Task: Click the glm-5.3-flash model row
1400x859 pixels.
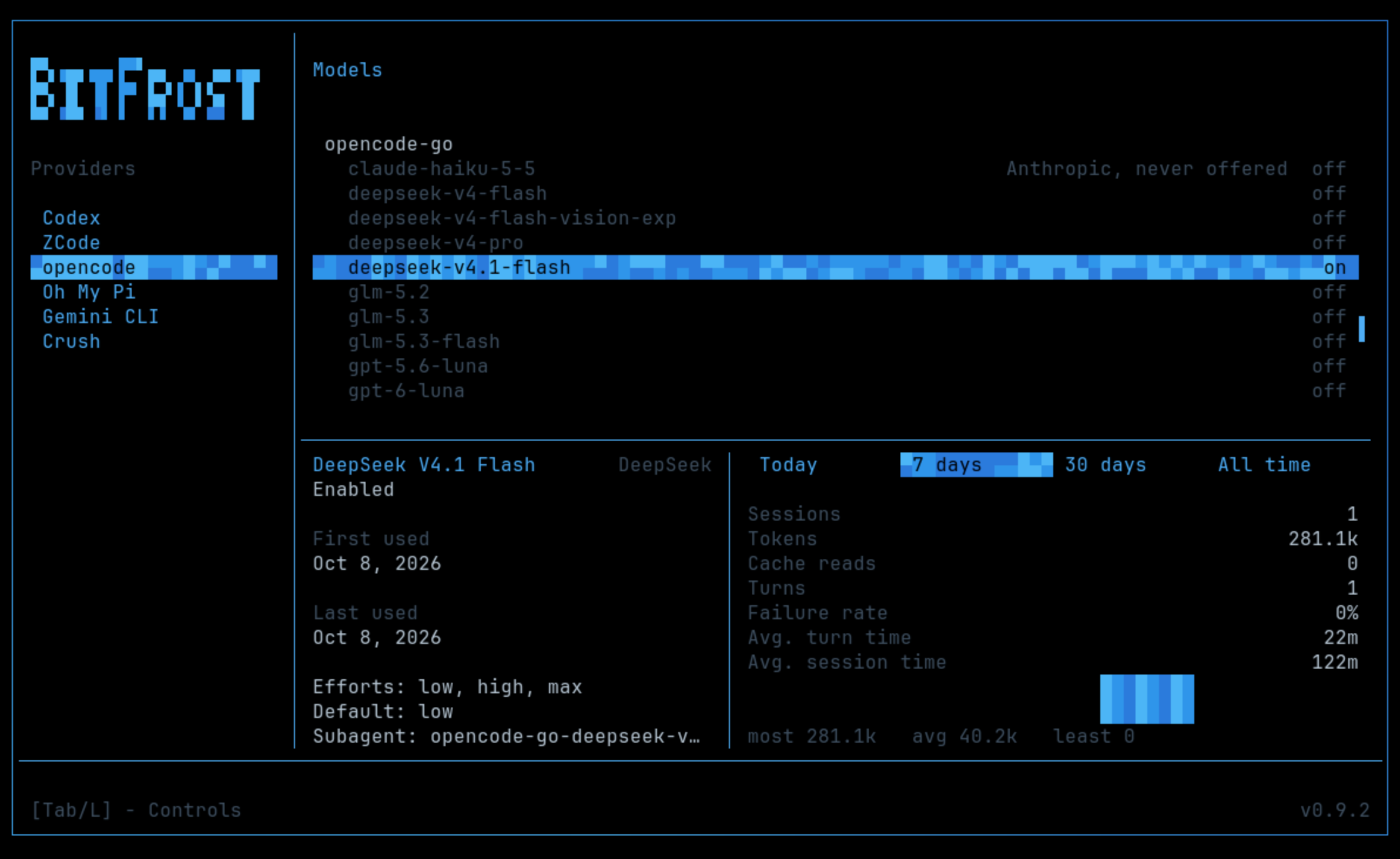Action: point(835,341)
